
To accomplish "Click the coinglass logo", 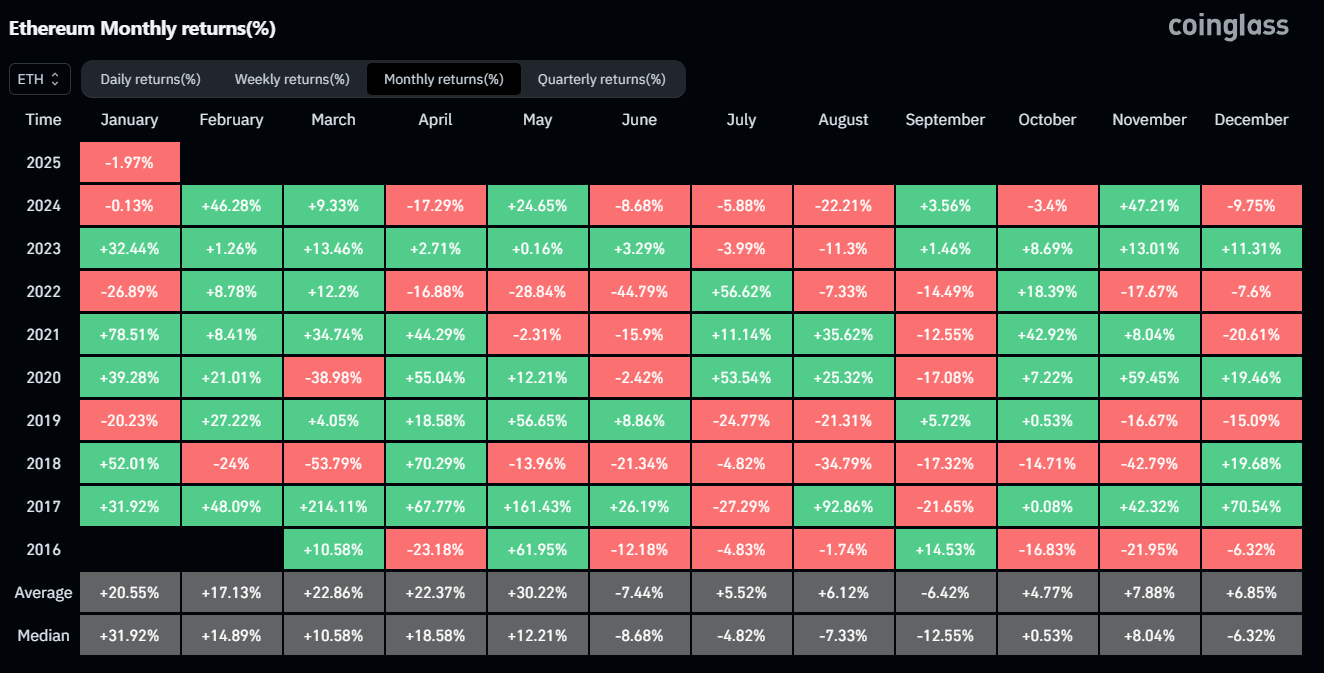I will 1228,27.
